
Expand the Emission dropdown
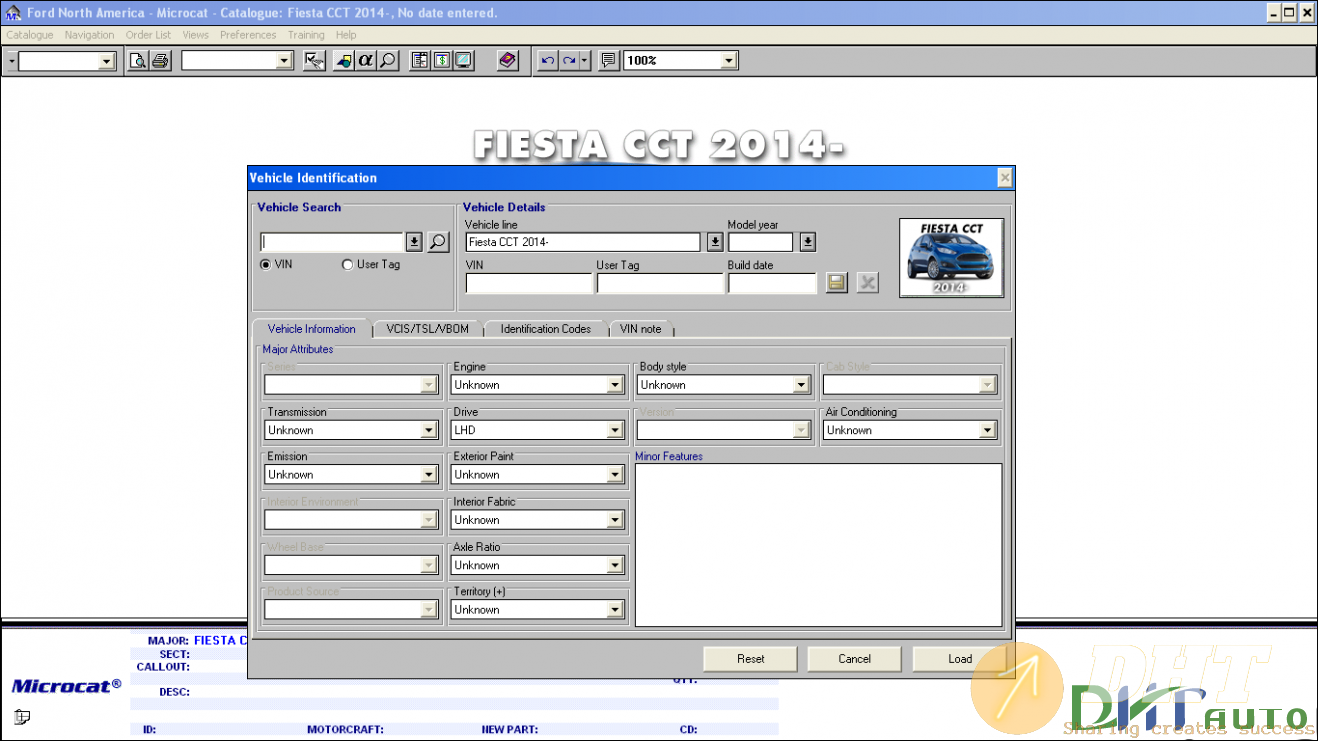click(x=429, y=475)
